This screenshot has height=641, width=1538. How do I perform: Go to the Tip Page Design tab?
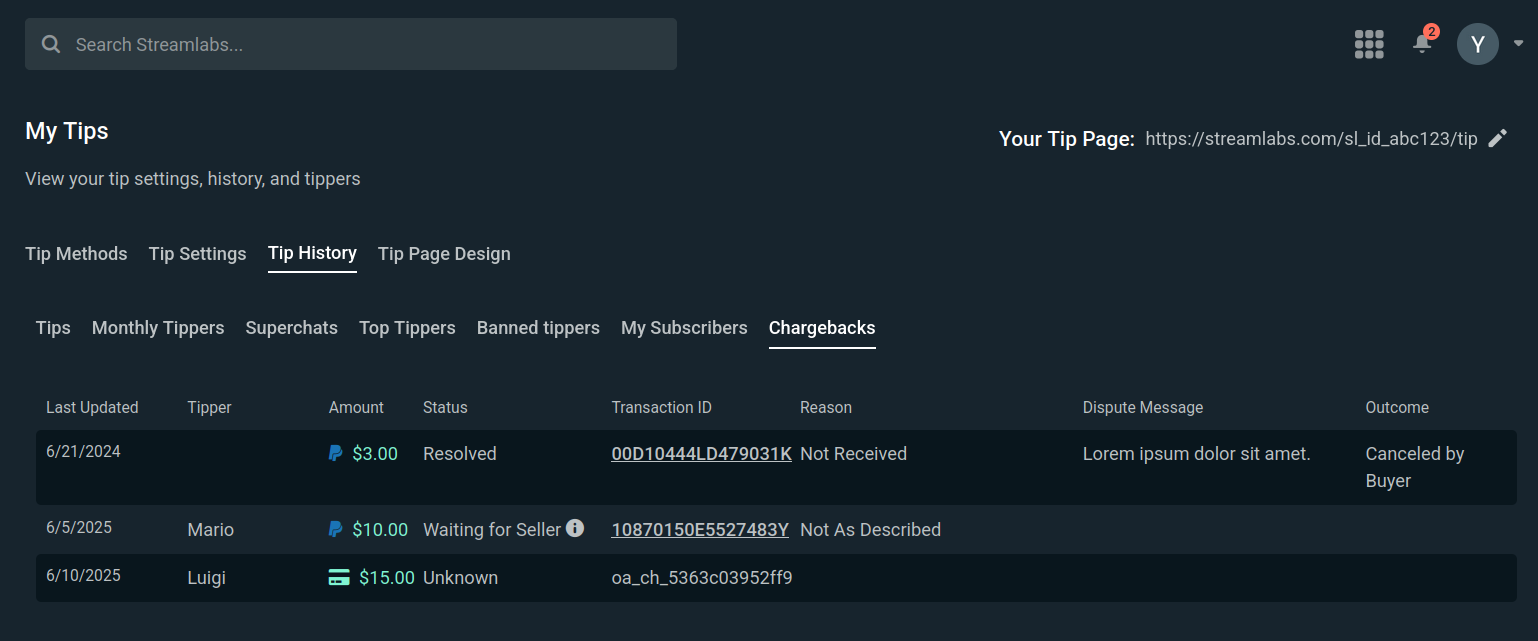444,254
